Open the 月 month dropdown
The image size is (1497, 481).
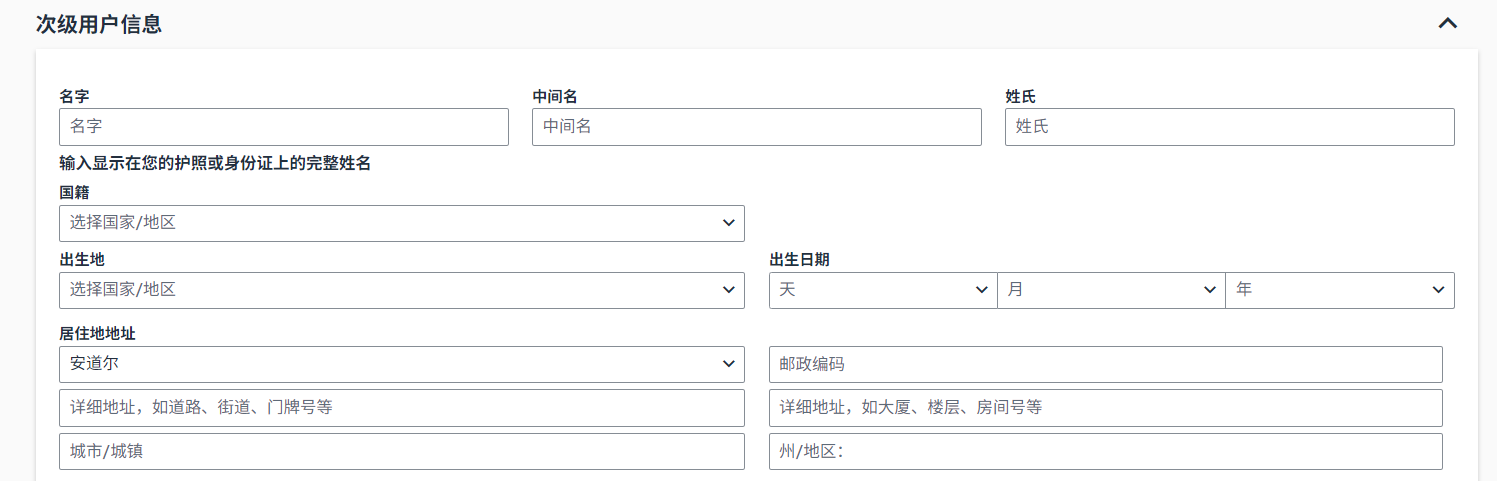click(1111, 290)
